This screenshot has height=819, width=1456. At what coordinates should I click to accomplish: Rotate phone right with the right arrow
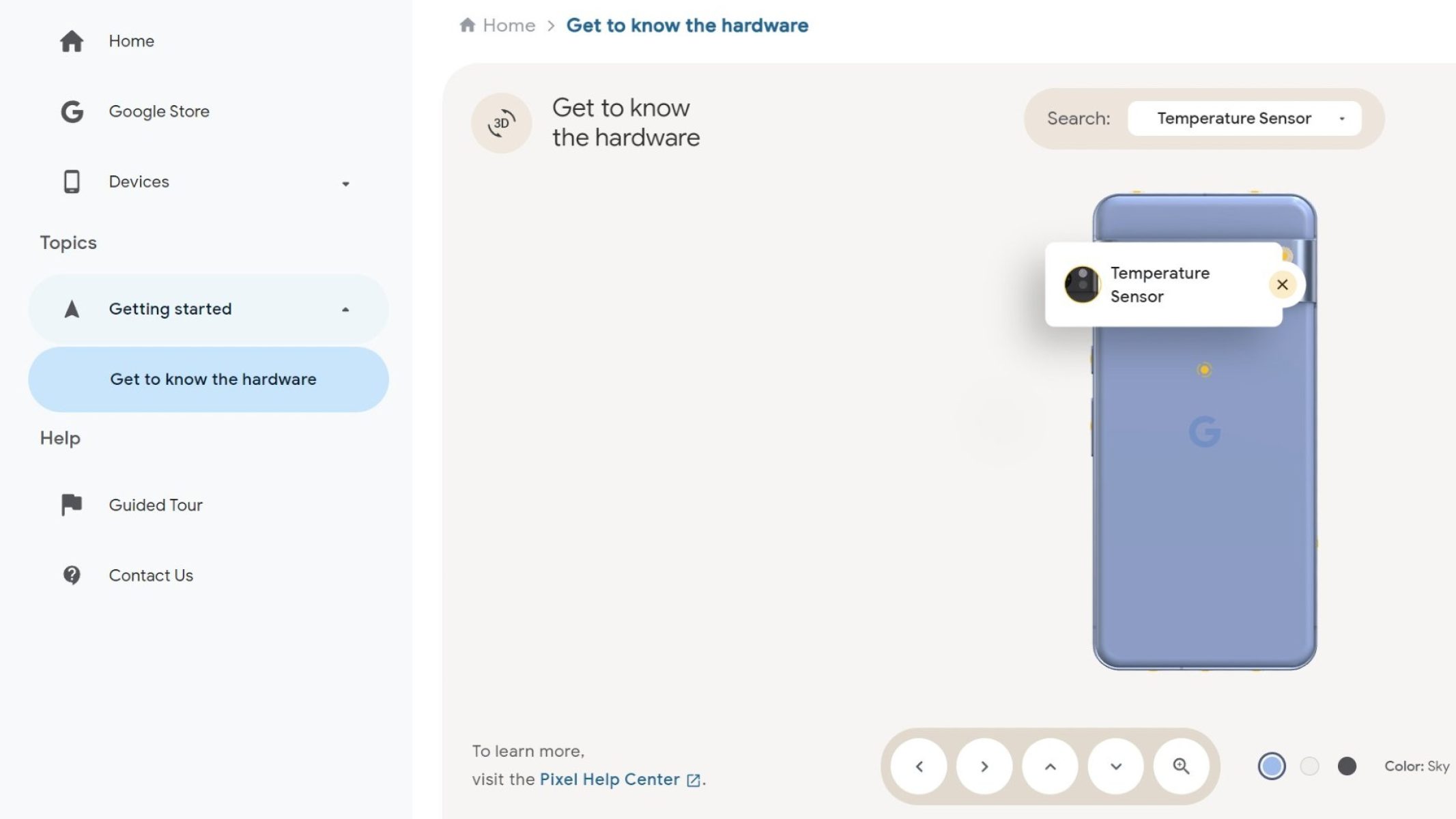click(984, 766)
